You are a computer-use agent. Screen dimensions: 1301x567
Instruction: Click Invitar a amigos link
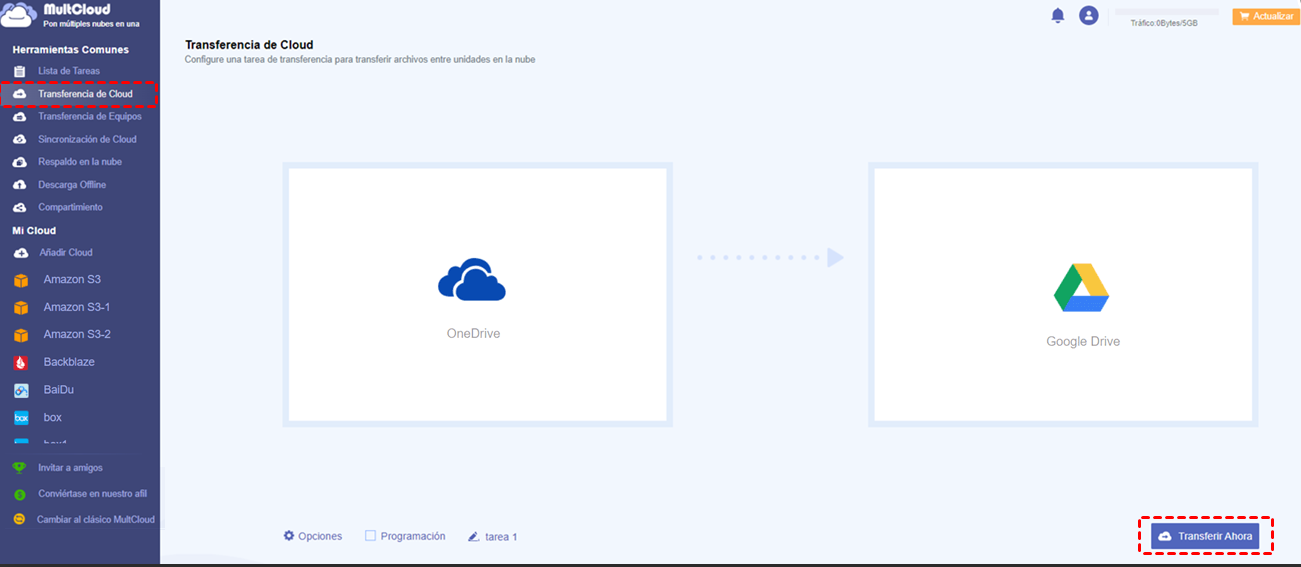[x=70, y=468]
